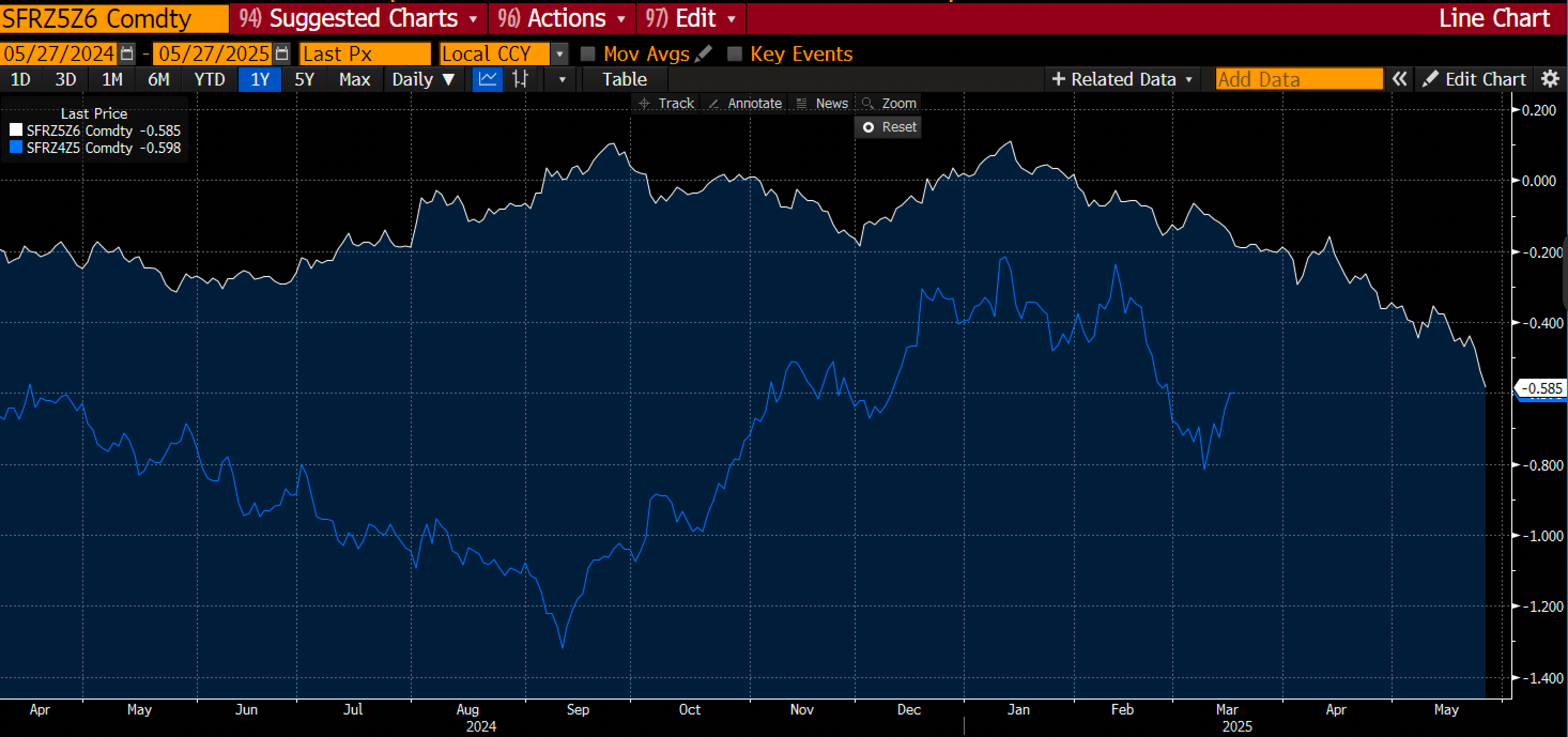Select the Reset radio button
This screenshot has height=737, width=1568.
pos(868,127)
